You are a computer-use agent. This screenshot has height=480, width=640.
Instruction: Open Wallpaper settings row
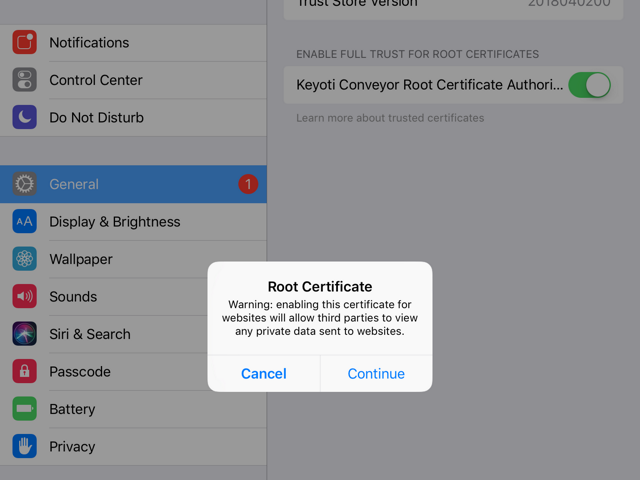(133, 259)
